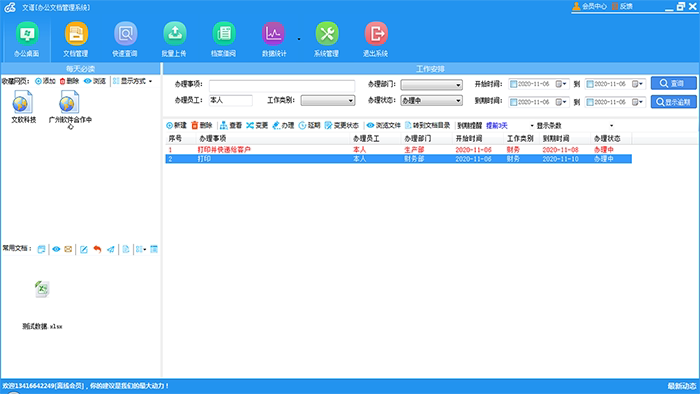Open 会员中心 at the top right
Image resolution: width=700 pixels, height=394 pixels.
tap(590, 6)
